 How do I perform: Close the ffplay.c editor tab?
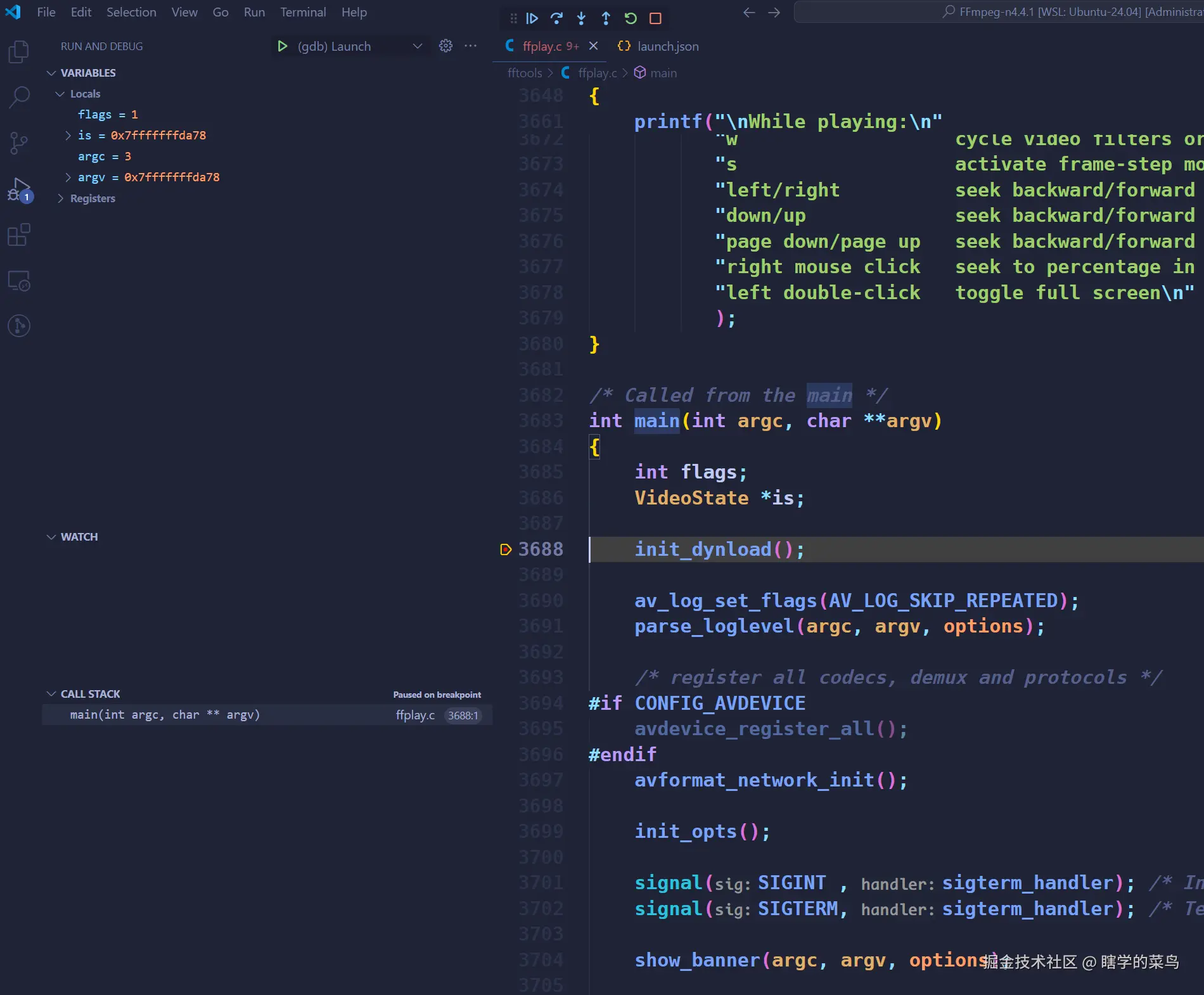click(593, 46)
